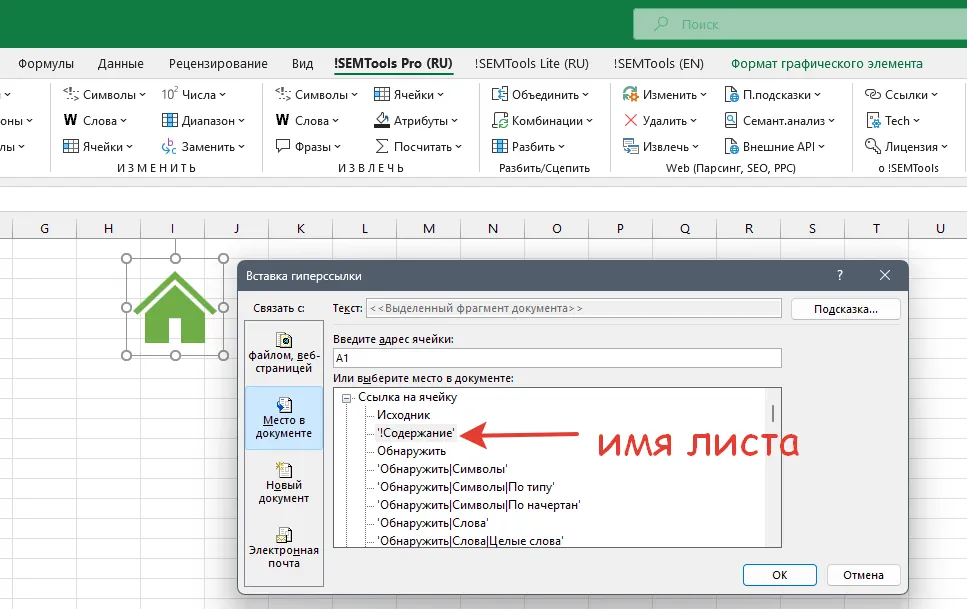
Task: Click the cell address input field
Action: point(557,358)
